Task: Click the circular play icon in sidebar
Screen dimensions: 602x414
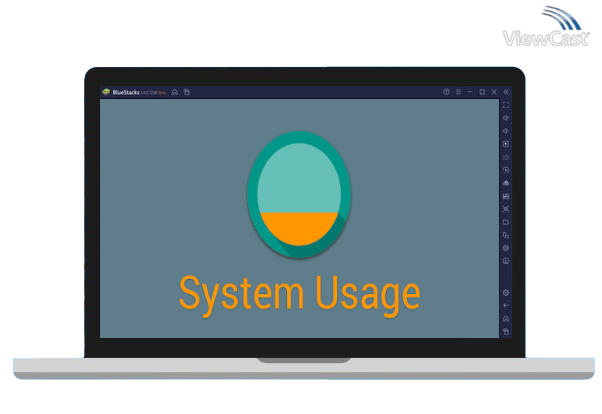Action: pos(506,170)
